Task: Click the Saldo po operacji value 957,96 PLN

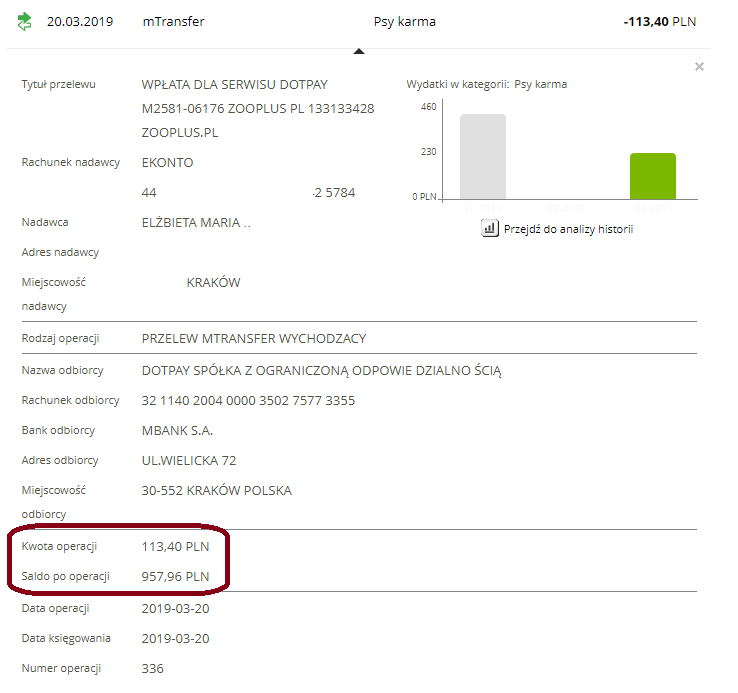Action: (x=176, y=577)
